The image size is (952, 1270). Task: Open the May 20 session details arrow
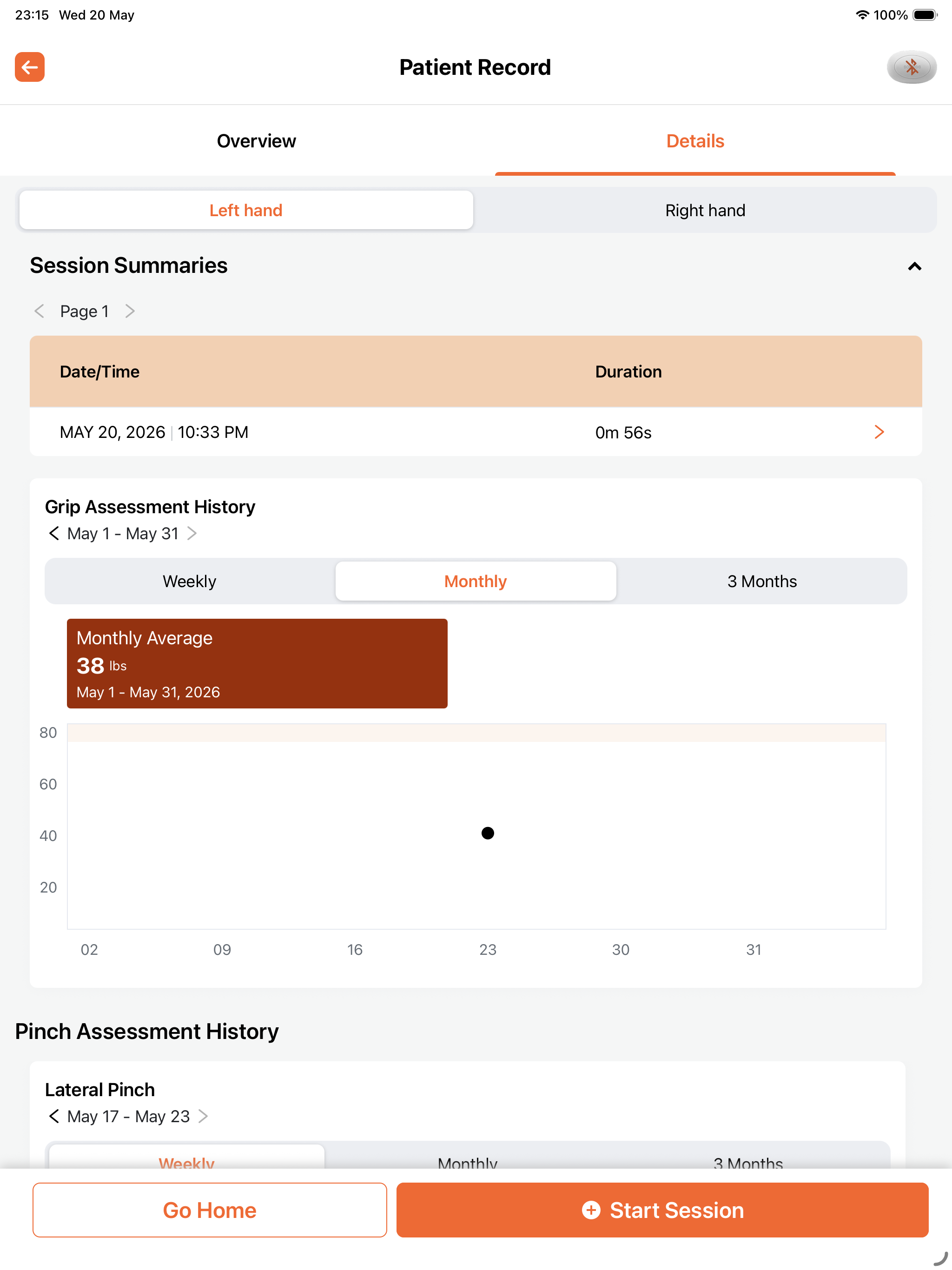(879, 432)
